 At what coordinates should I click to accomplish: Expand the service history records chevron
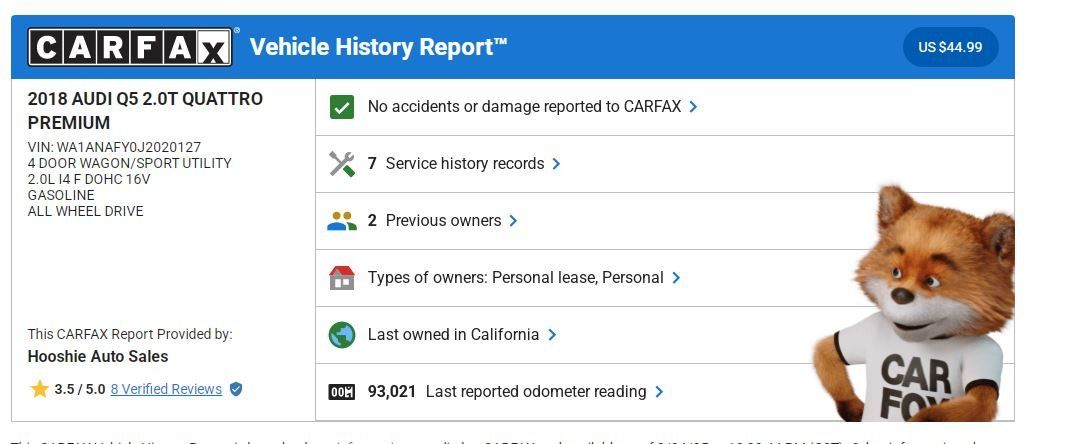556,164
